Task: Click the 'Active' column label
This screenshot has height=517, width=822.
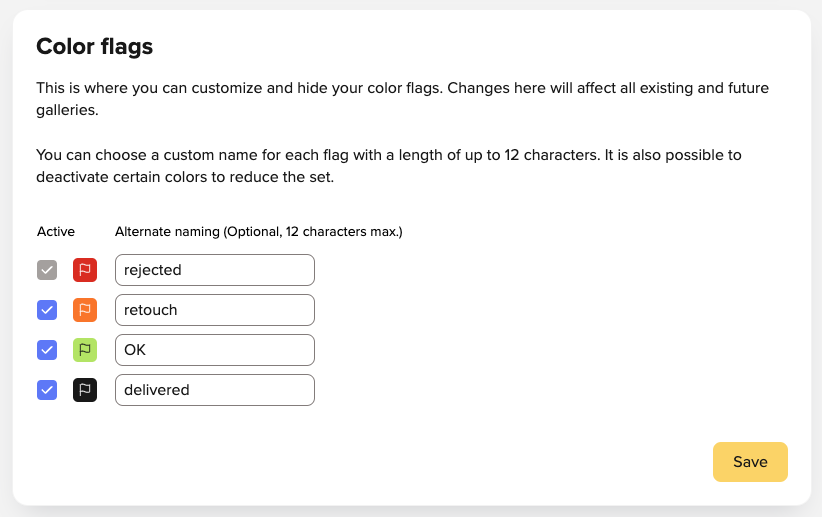Action: pyautogui.click(x=56, y=232)
